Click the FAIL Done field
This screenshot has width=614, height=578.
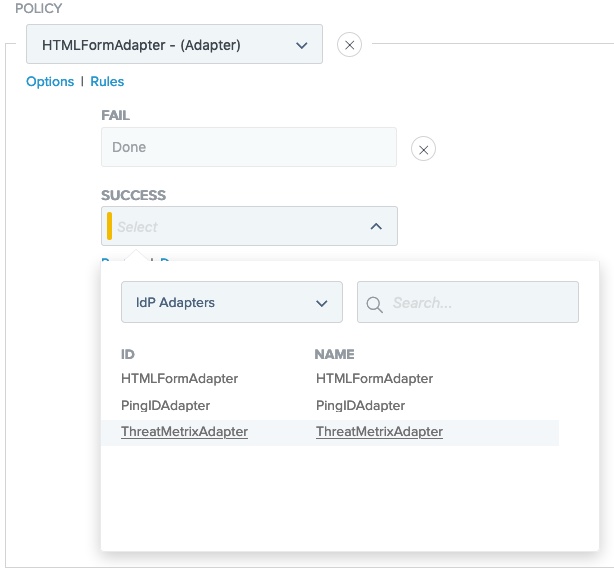click(249, 147)
